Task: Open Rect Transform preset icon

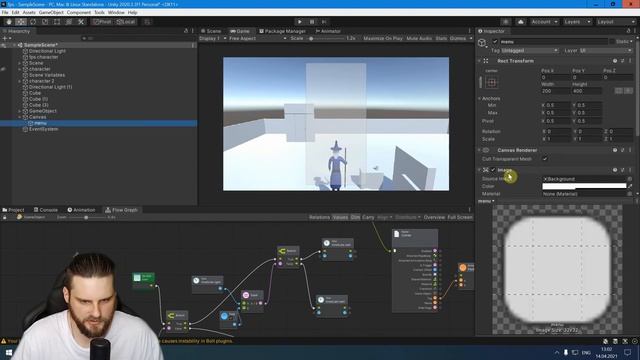Action: point(622,61)
